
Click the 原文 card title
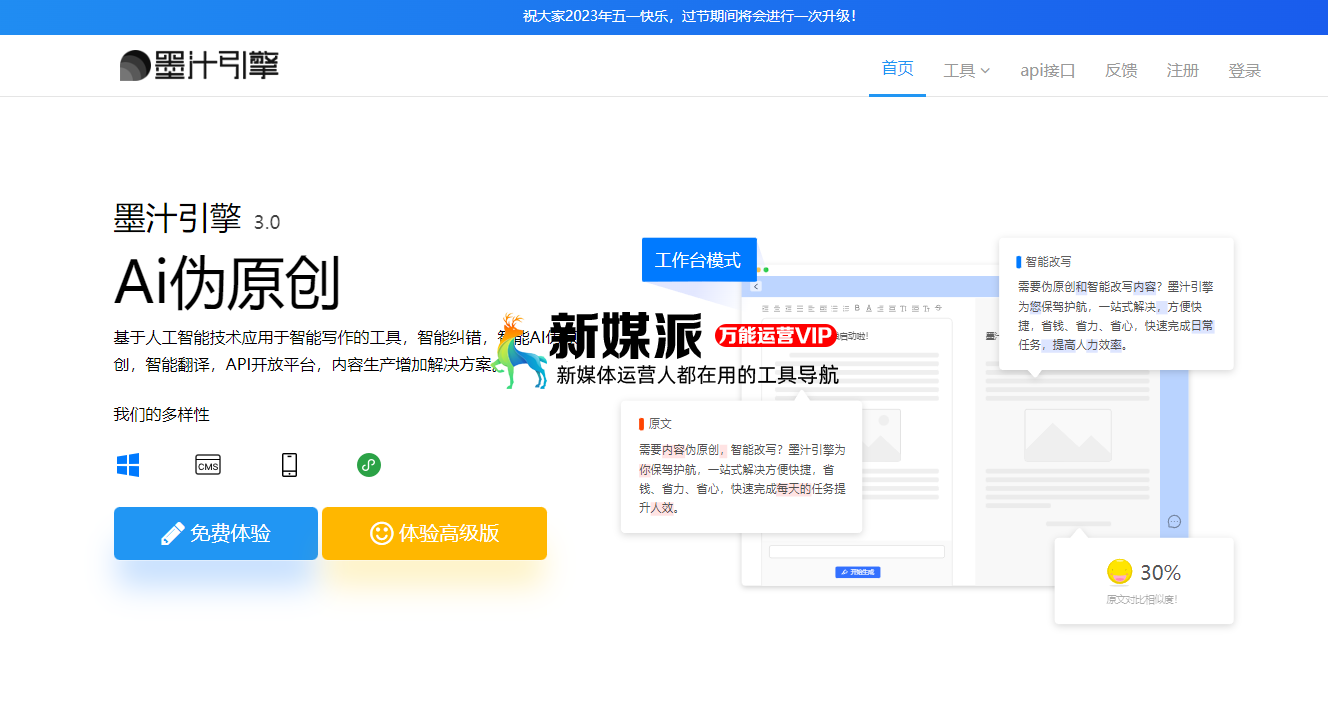(x=660, y=424)
